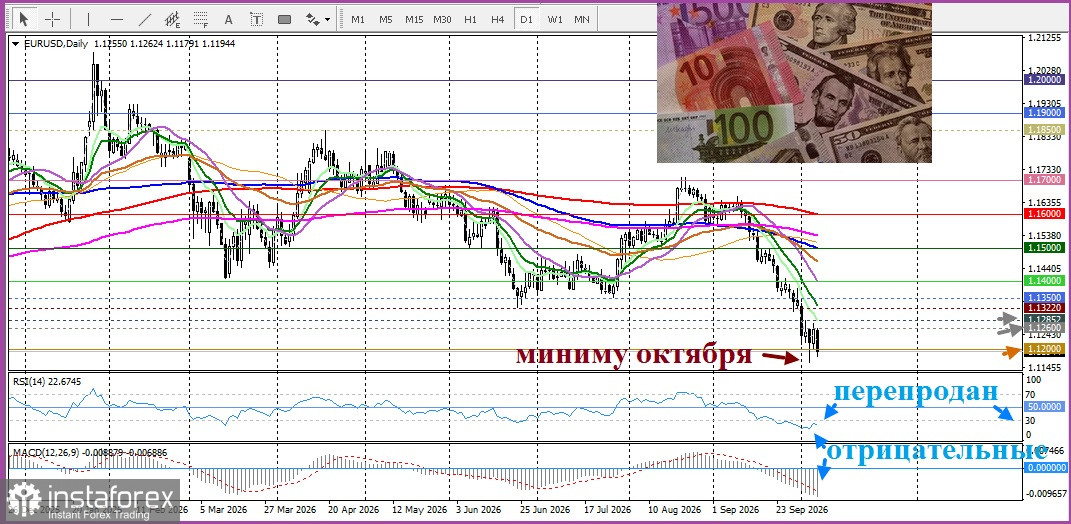1071x524 pixels.
Task: Select the text label 'T' tool
Action: point(256,19)
